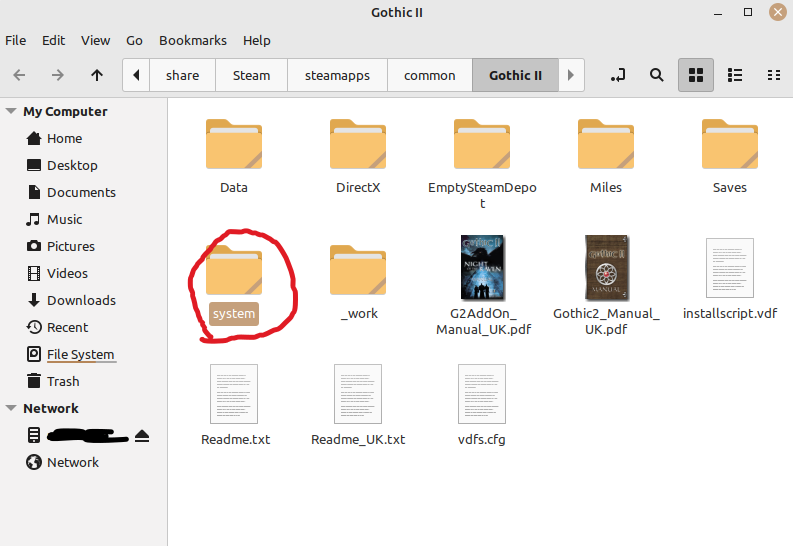This screenshot has height=546, width=793.
Task: Toggle the location entry button
Action: click(618, 75)
